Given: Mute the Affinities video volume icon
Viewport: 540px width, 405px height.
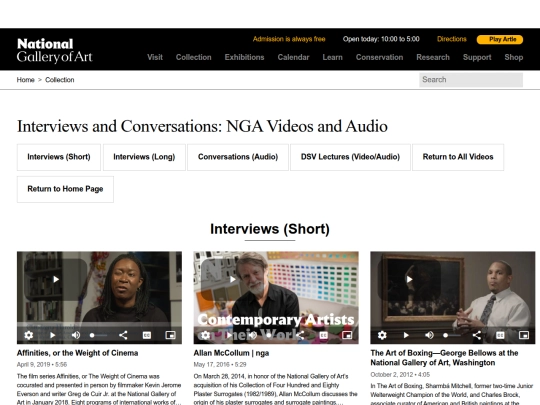Looking at the screenshot, I should point(76,335).
